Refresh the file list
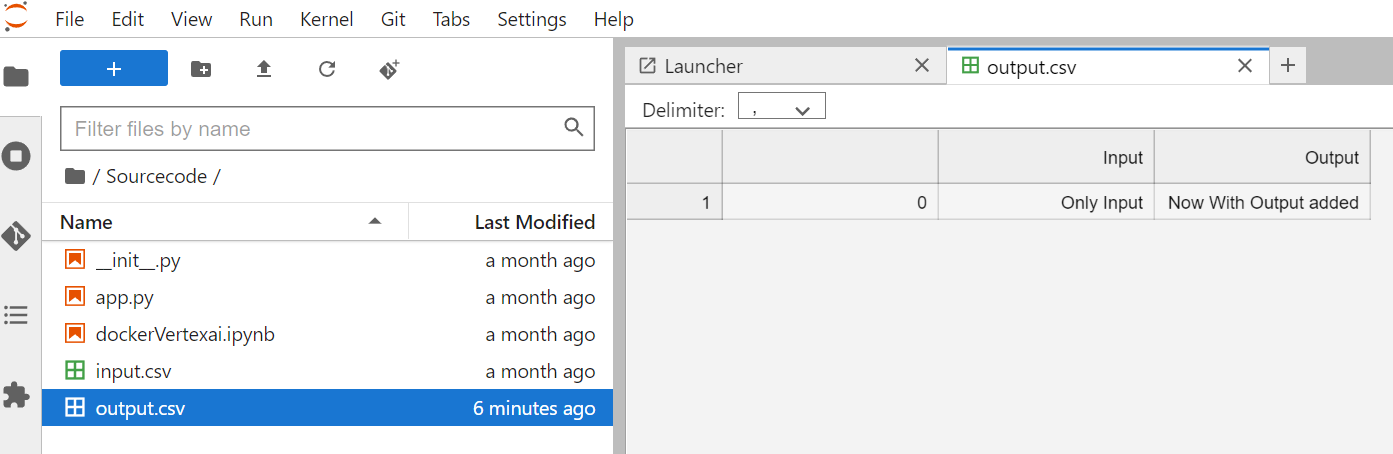 (326, 69)
